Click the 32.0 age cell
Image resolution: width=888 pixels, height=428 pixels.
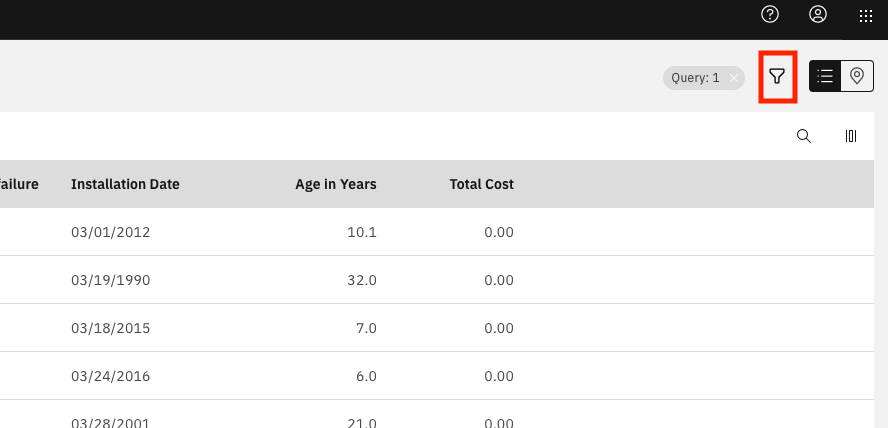(x=362, y=280)
